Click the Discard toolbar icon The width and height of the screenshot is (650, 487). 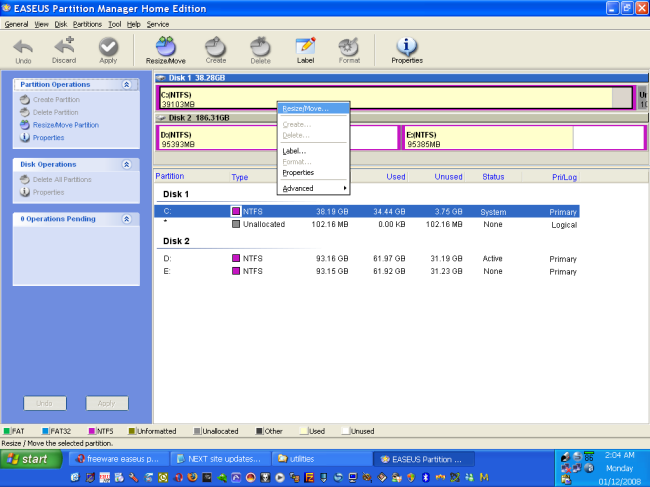64,51
